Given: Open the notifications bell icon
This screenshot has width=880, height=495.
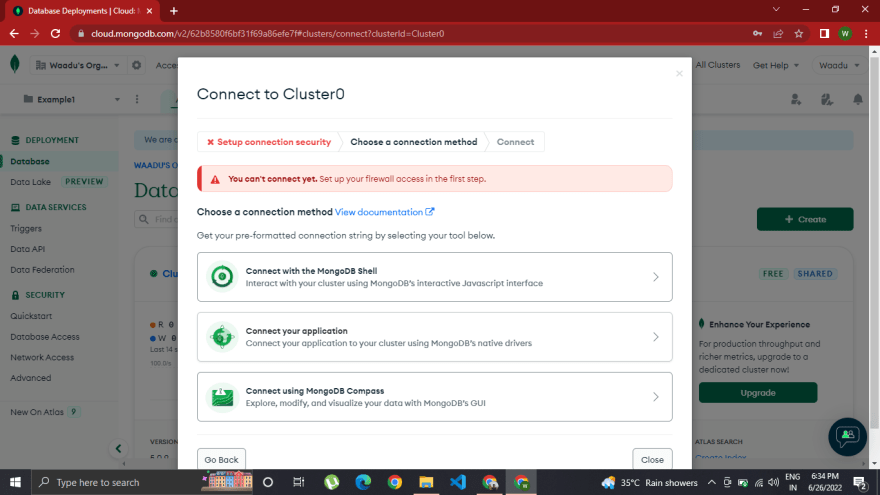Looking at the screenshot, I should tap(858, 99).
